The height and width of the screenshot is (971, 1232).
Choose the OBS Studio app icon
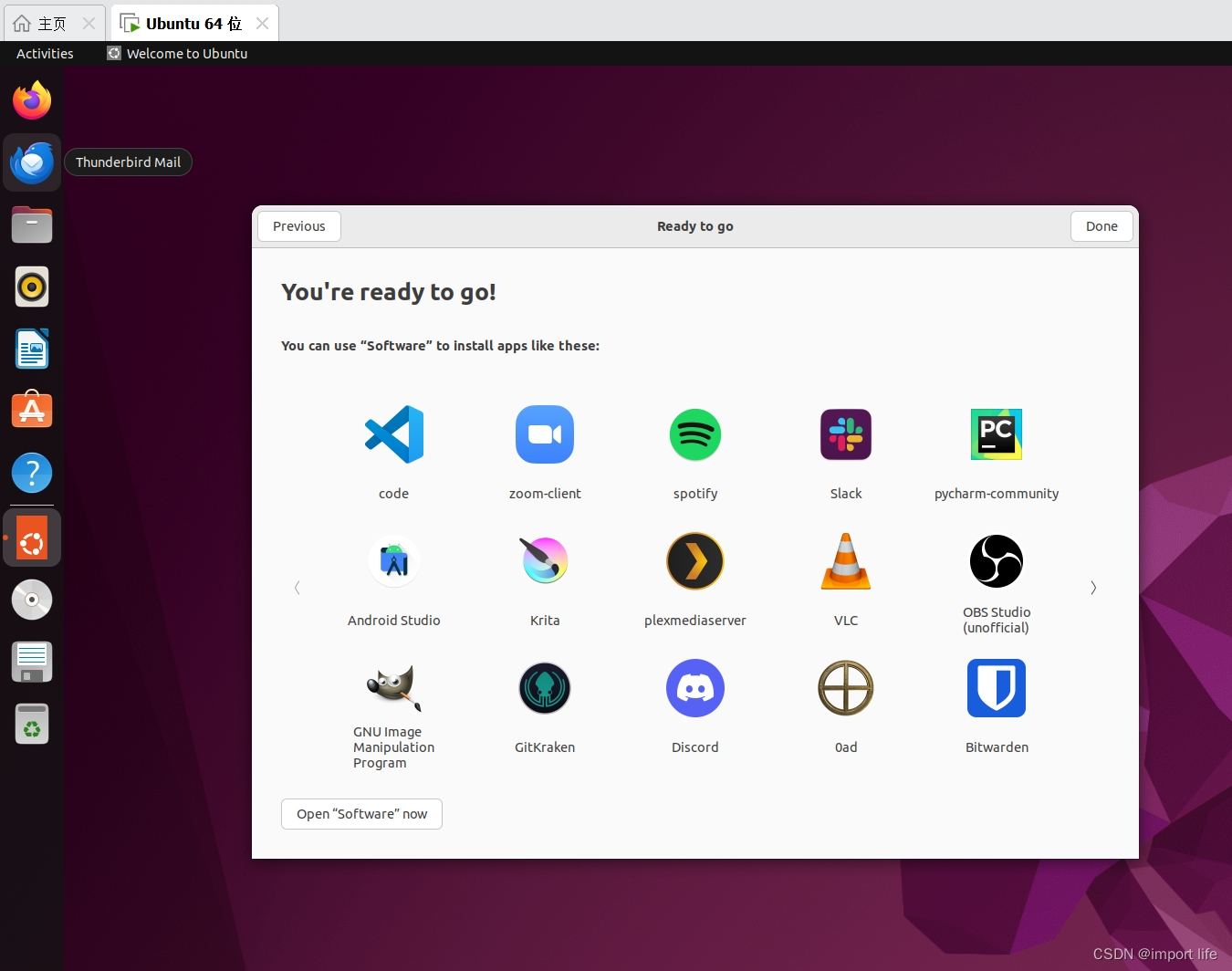tap(997, 561)
